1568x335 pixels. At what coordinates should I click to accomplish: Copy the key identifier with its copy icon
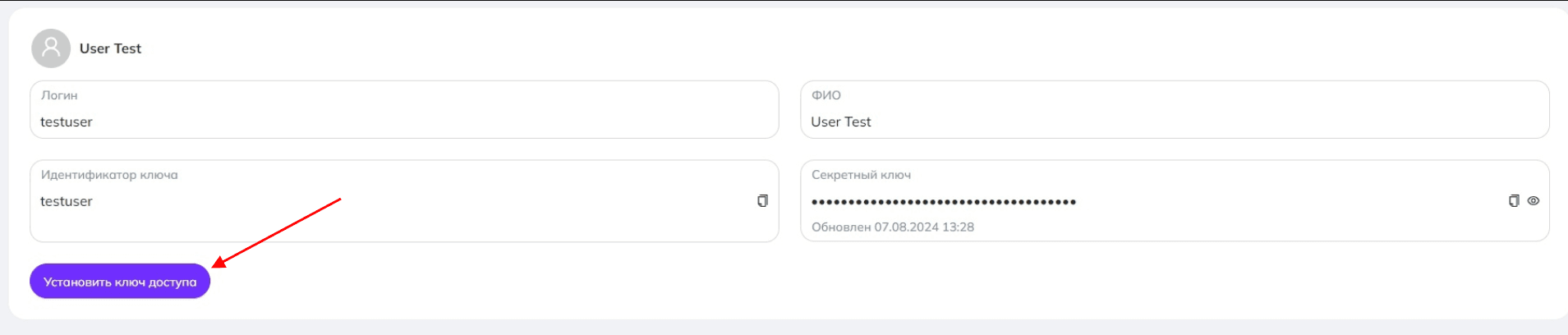point(762,201)
